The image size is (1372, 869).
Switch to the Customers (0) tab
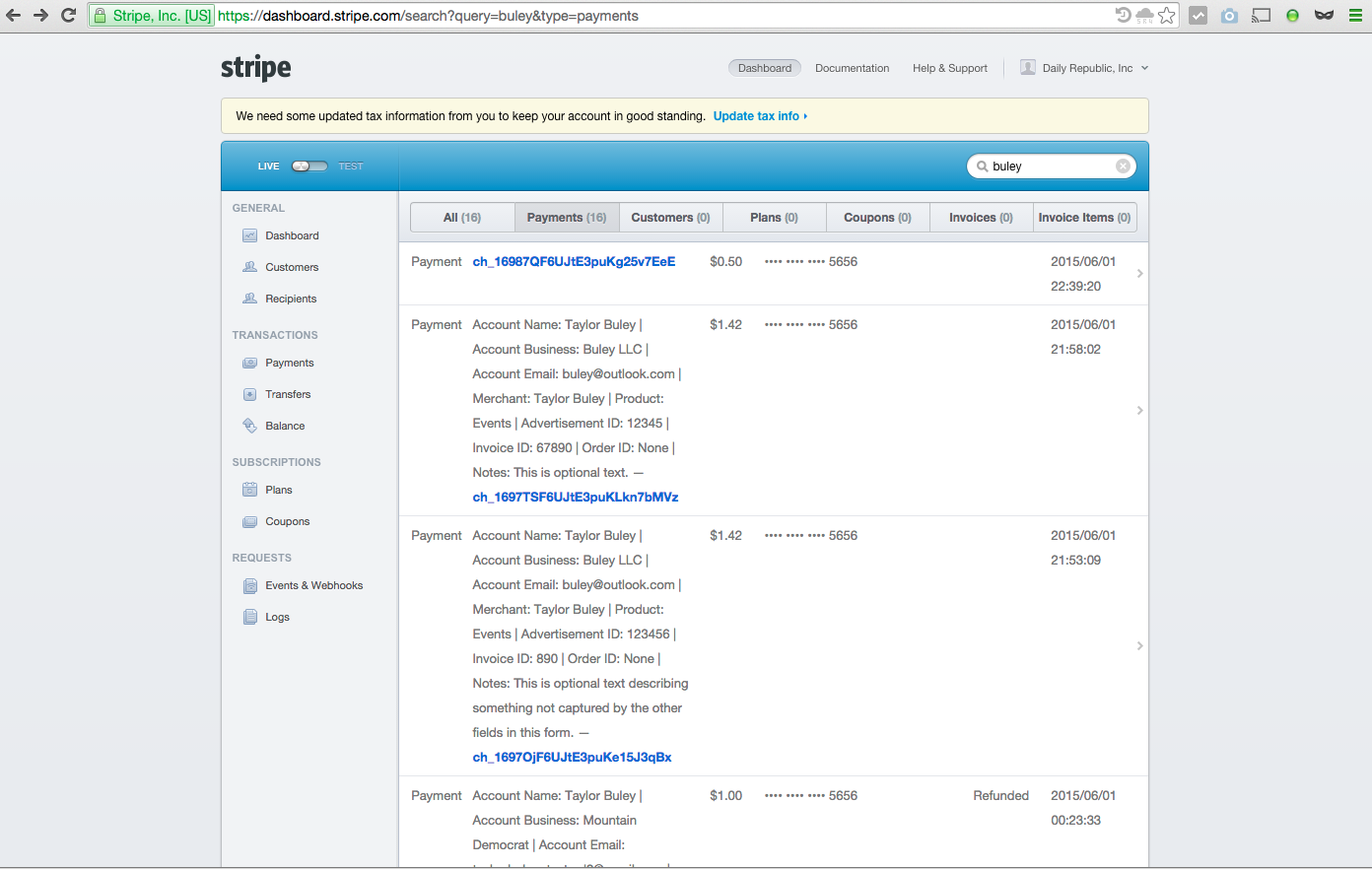click(670, 218)
